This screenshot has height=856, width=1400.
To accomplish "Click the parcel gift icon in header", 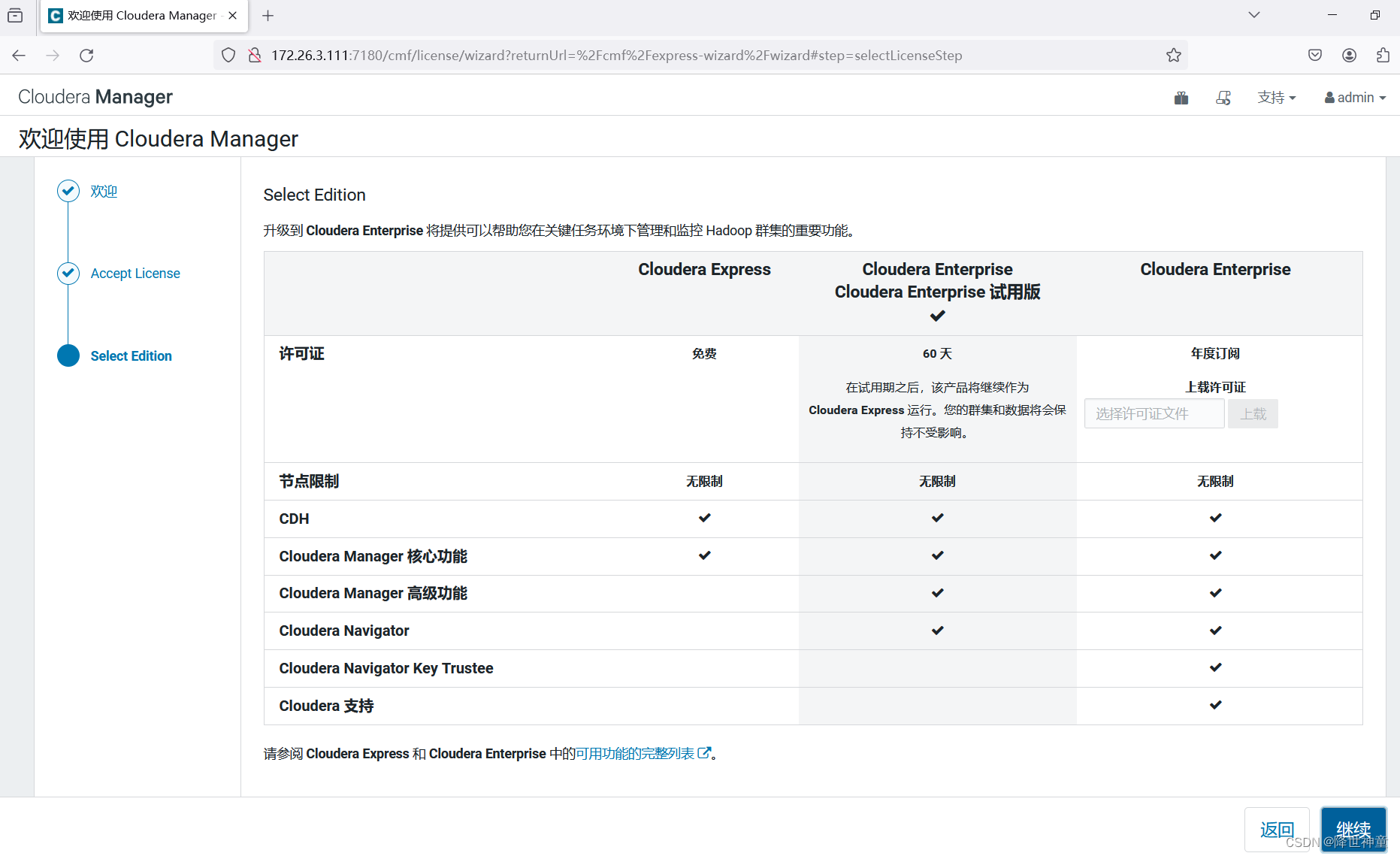I will pos(1181,98).
